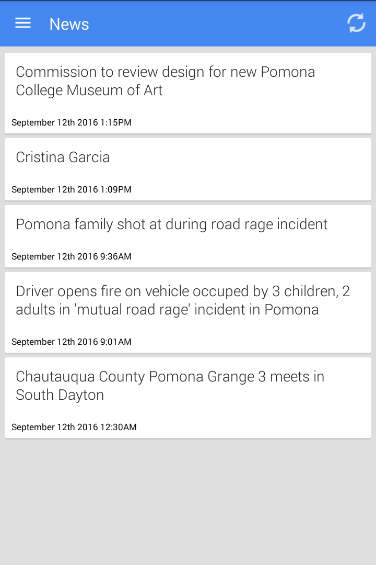The width and height of the screenshot is (376, 565).
Task: Tap the refresh news icon
Action: [356, 23]
